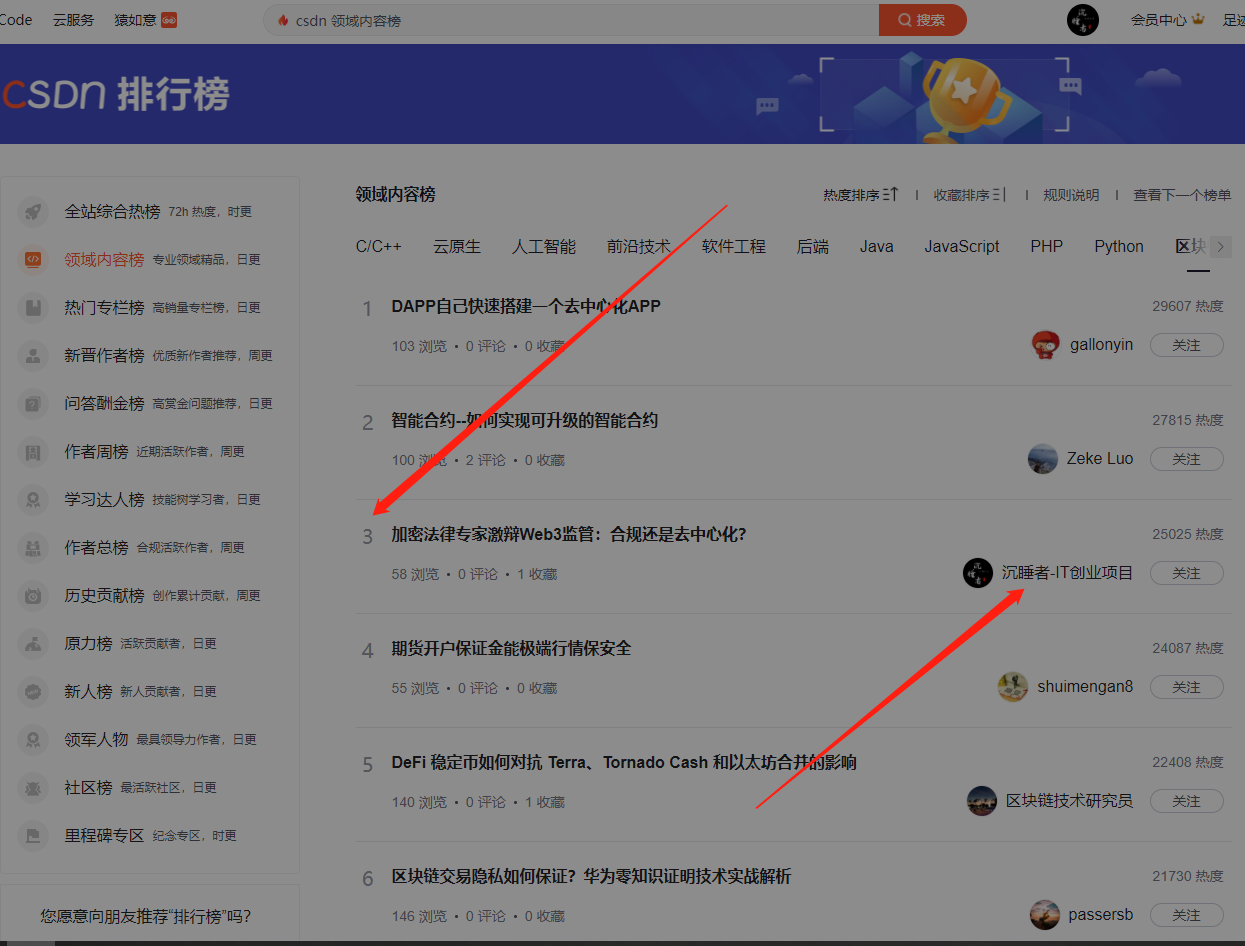Viewport: 1245px width, 946px height.
Task: Switch to the JavaScript tab
Action: pos(962,247)
